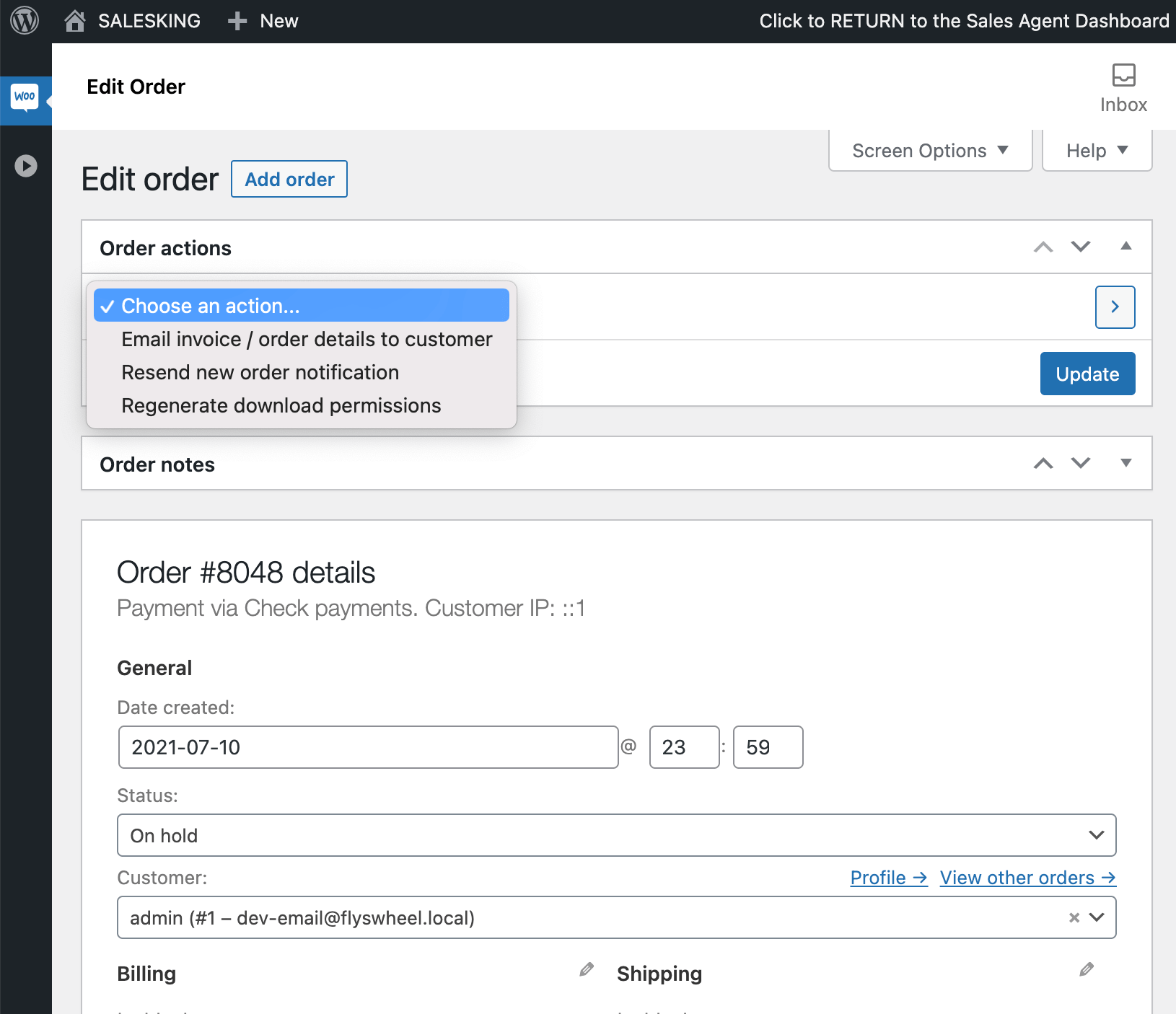Move Order notes panel down
This screenshot has height=1014, width=1176.
click(x=1081, y=463)
